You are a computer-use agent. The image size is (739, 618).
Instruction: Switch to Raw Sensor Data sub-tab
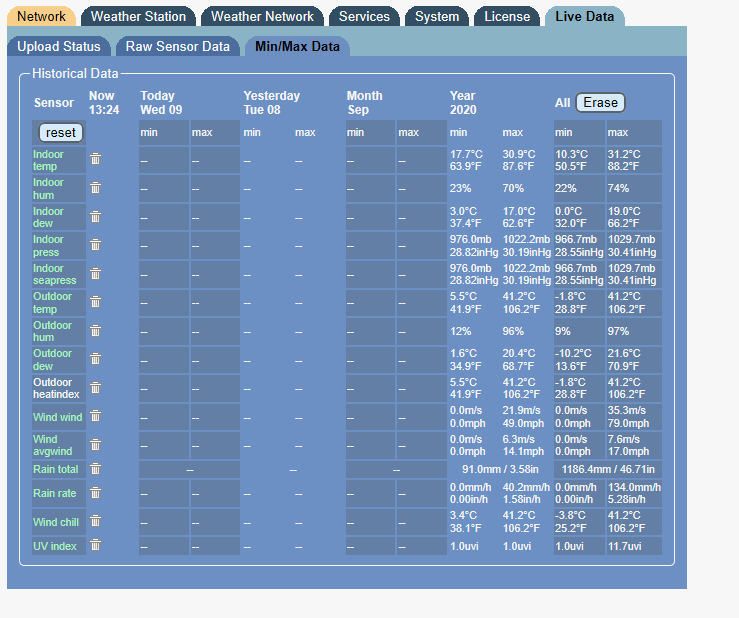[177, 46]
